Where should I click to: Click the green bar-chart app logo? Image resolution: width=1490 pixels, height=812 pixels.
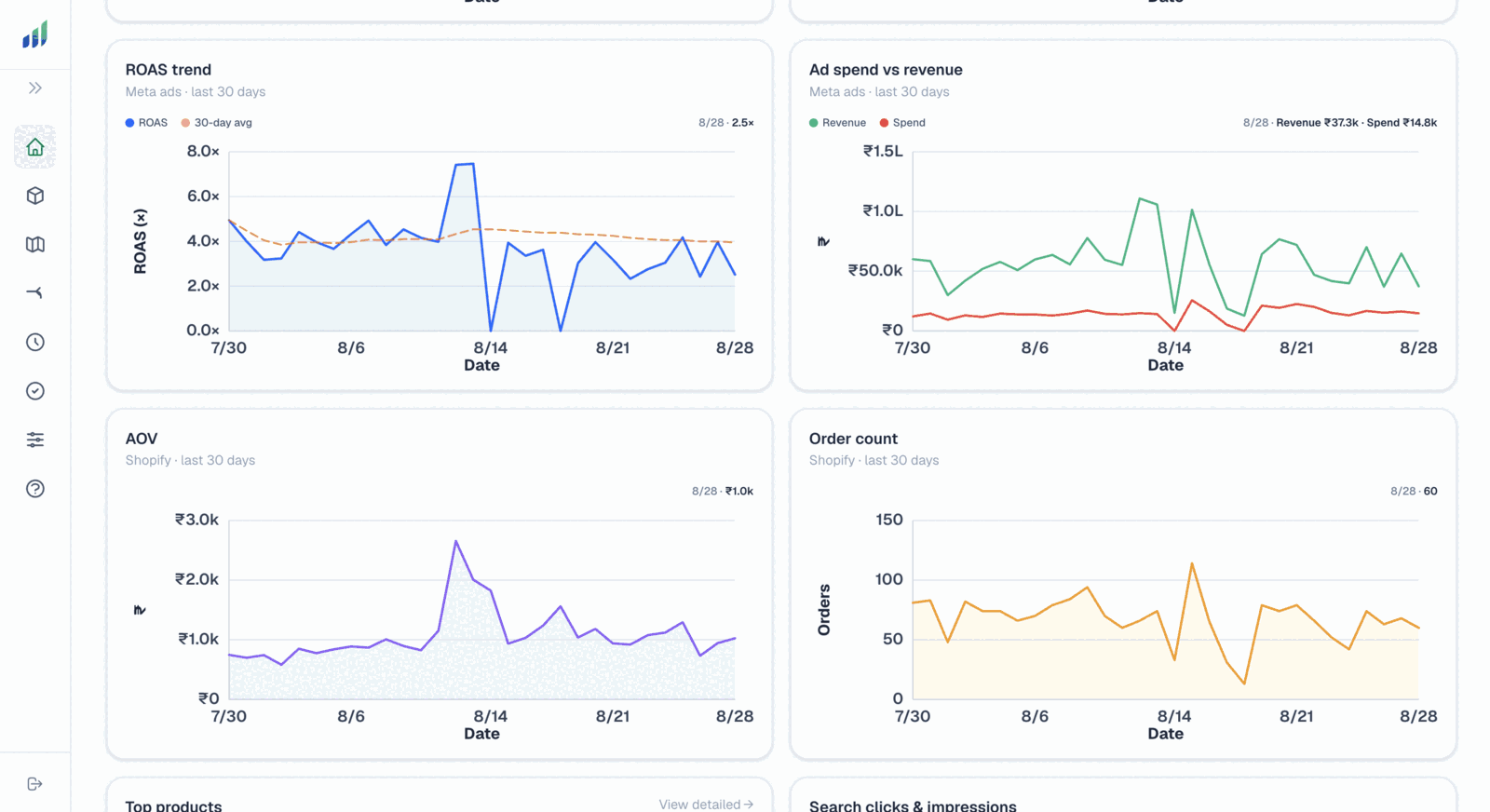35,35
